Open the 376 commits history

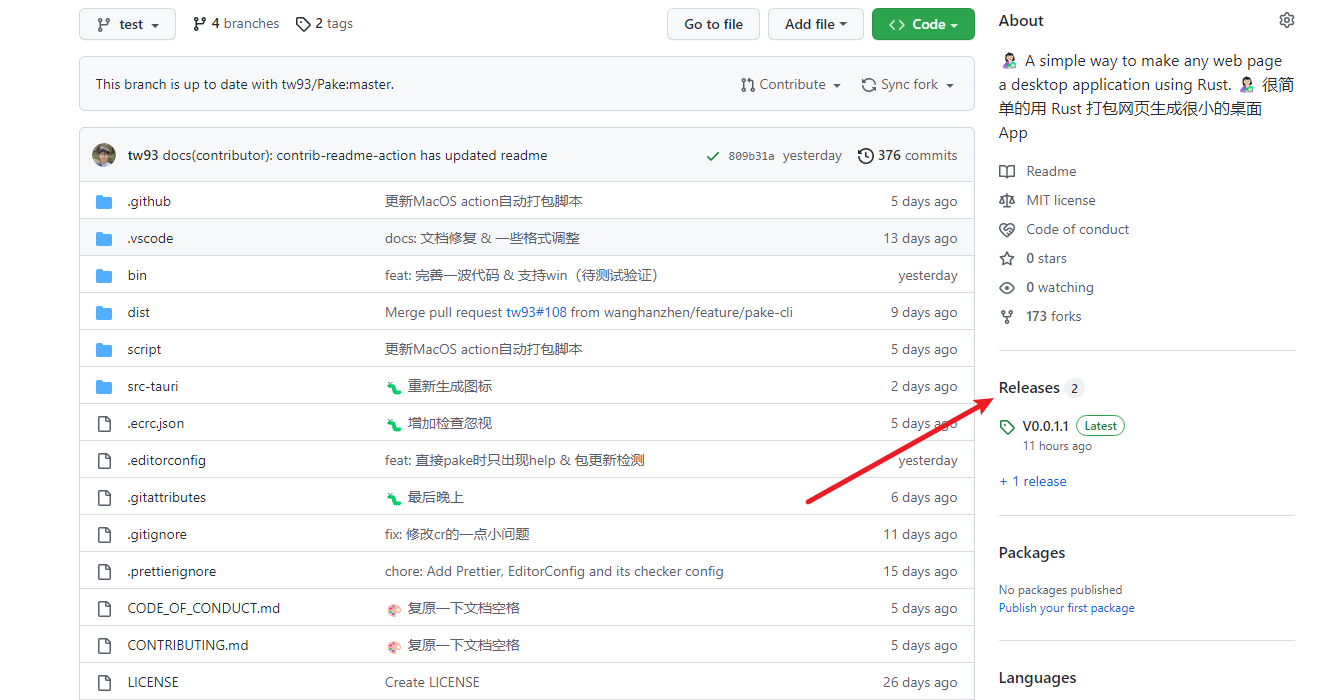tap(907, 156)
